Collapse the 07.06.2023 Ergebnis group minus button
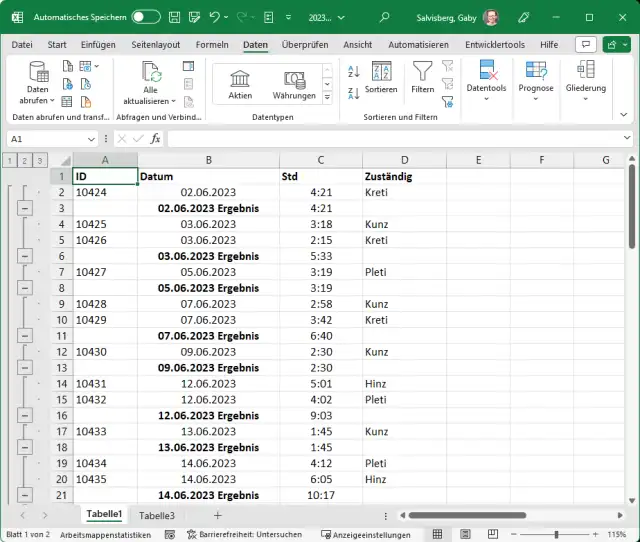The width and height of the screenshot is (640, 542). click(x=25, y=336)
